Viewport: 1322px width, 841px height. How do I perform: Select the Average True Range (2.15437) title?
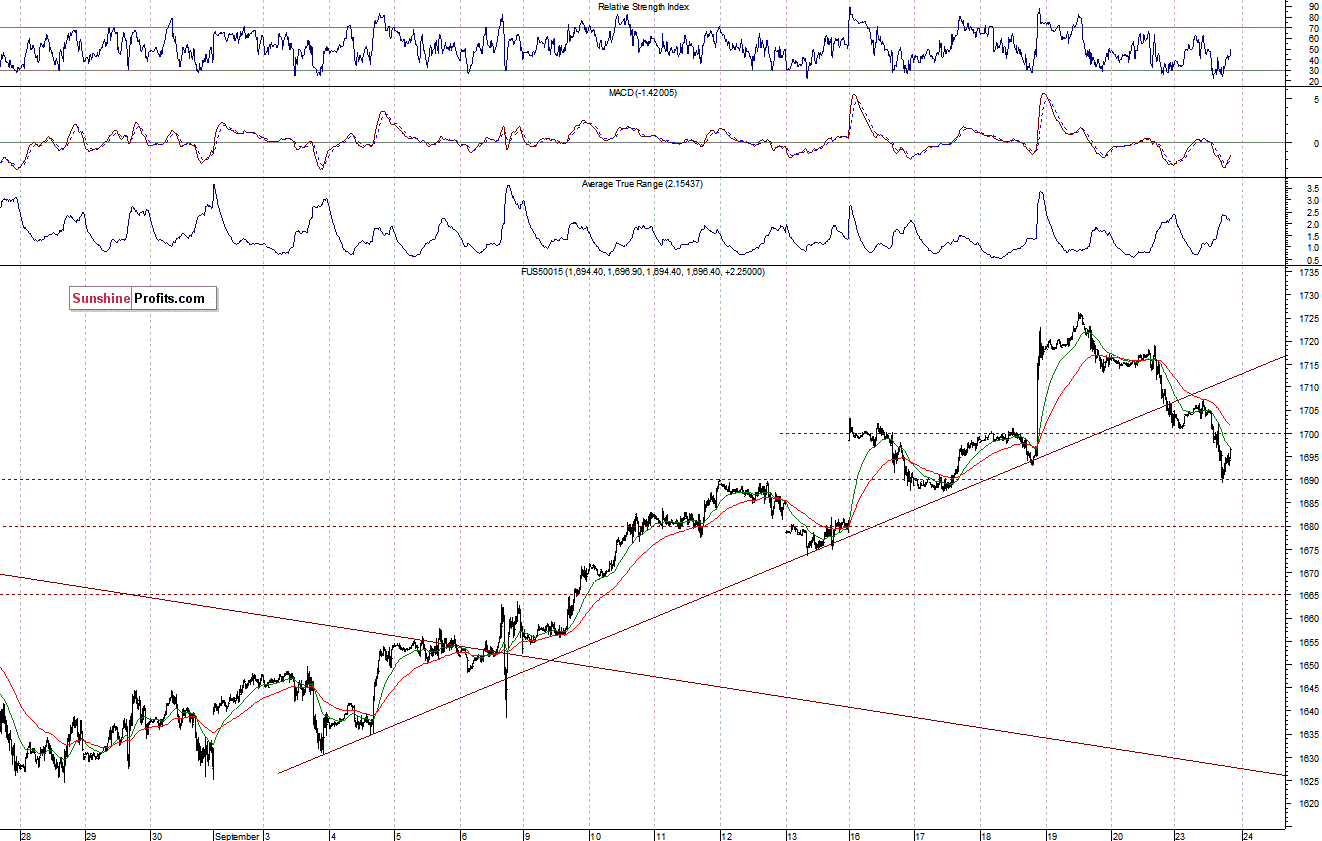[x=643, y=184]
